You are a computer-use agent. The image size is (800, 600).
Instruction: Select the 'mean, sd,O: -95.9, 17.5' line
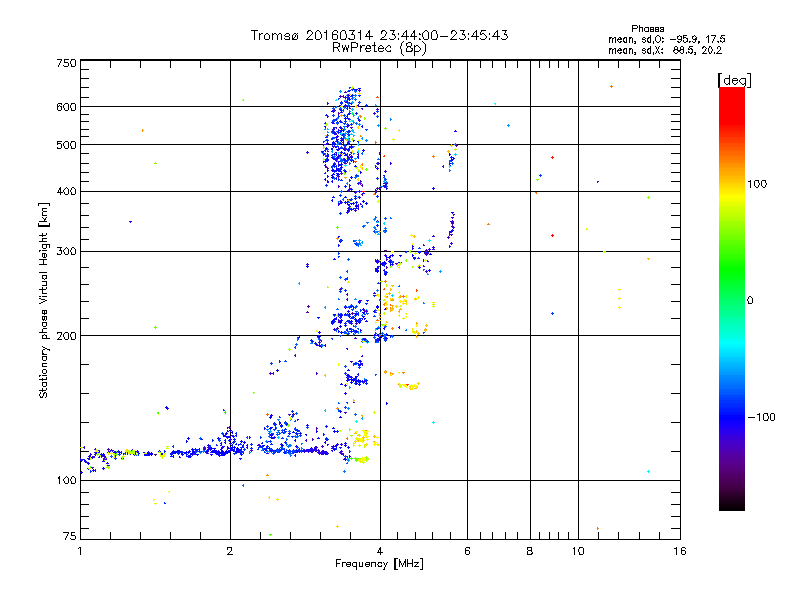pyautogui.click(x=666, y=39)
